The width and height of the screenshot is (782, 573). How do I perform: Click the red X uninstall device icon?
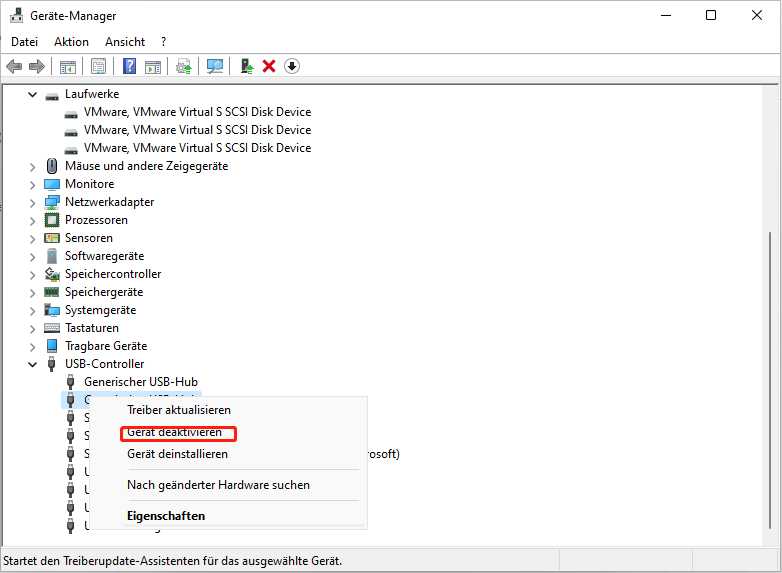(x=269, y=66)
